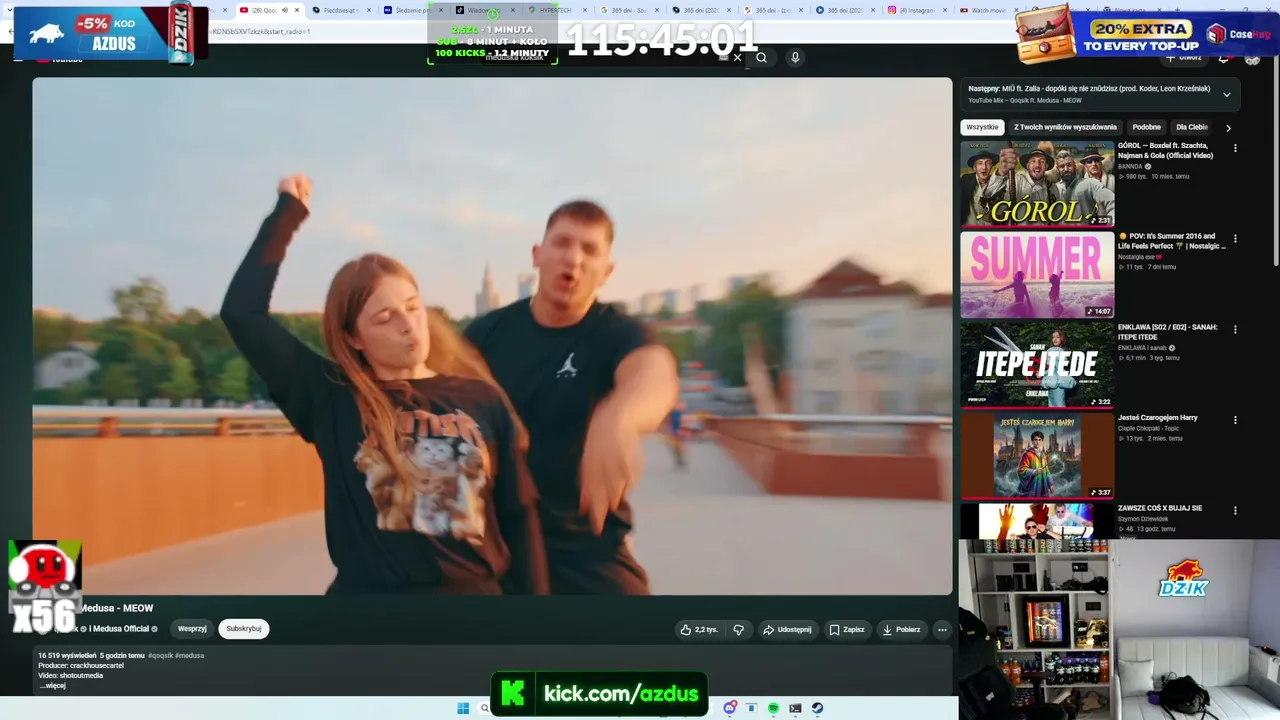Select the Wszystkie filter chip
This screenshot has width=1280, height=720.
pyautogui.click(x=982, y=127)
